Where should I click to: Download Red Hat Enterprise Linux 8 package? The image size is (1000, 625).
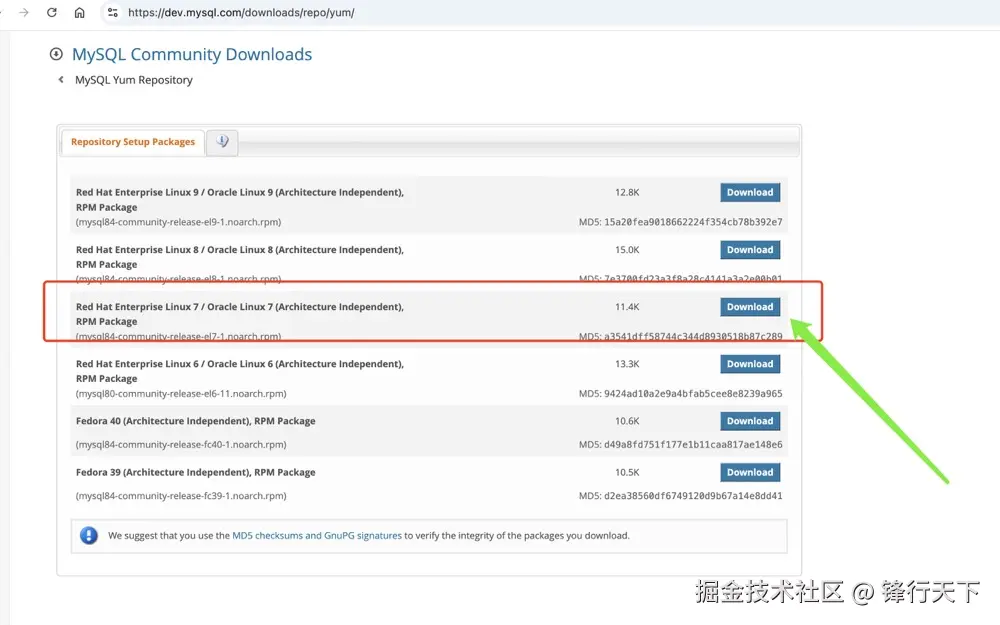point(750,249)
